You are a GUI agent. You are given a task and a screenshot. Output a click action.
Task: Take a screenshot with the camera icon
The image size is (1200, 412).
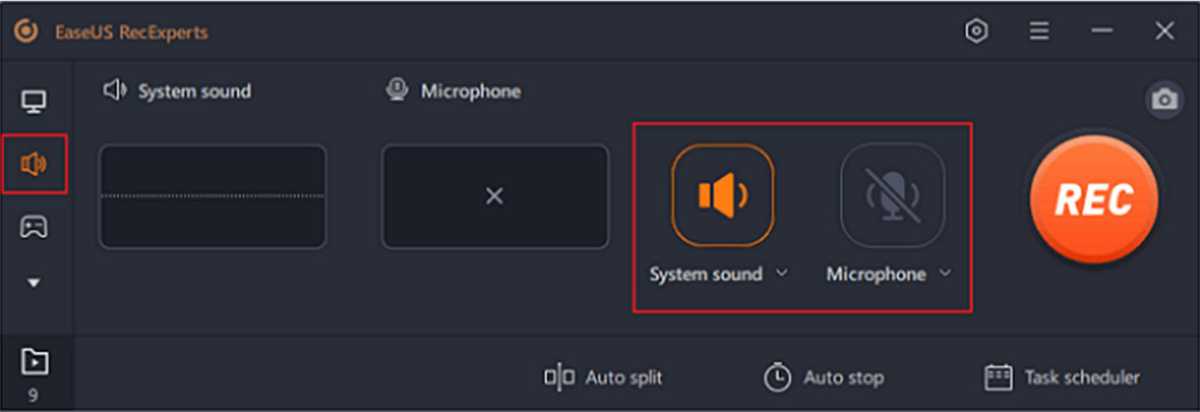(1163, 100)
